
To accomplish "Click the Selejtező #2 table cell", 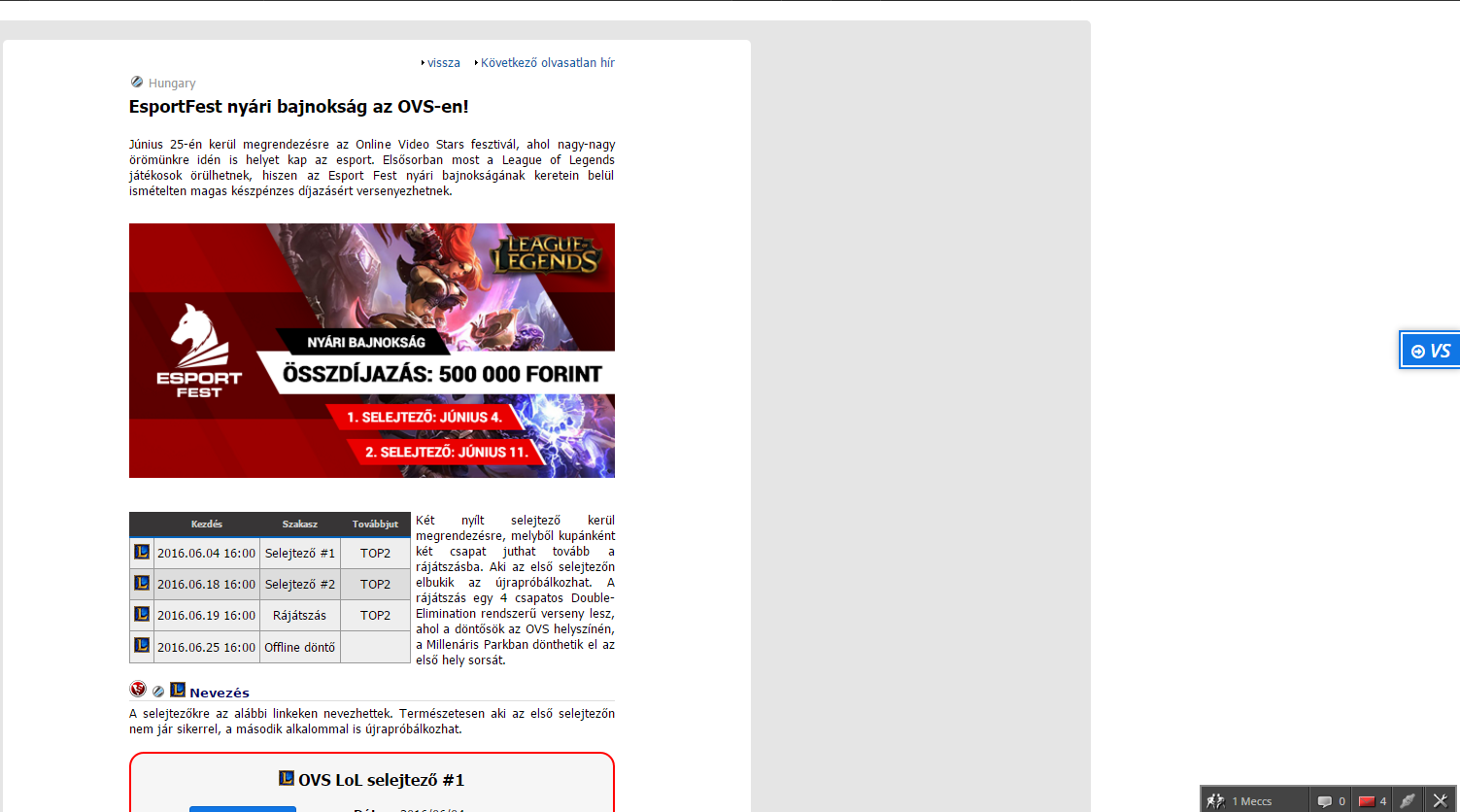I will (300, 584).
